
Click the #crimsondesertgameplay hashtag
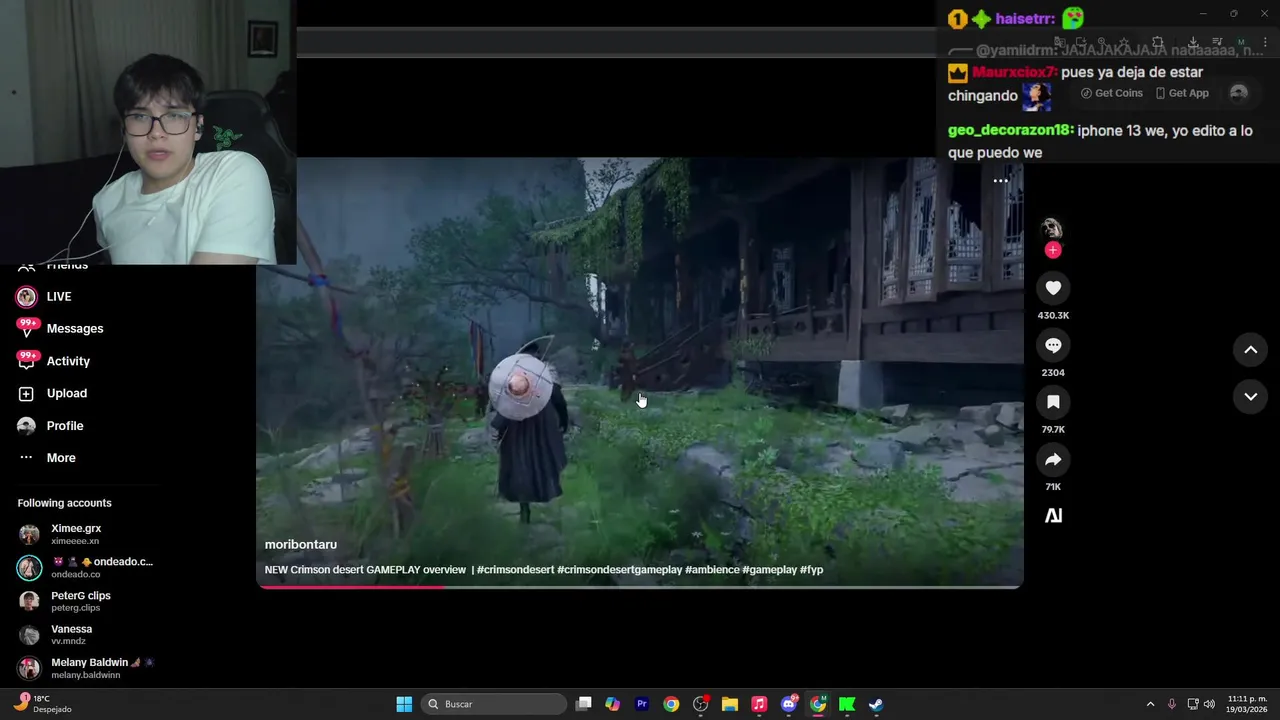tap(619, 570)
